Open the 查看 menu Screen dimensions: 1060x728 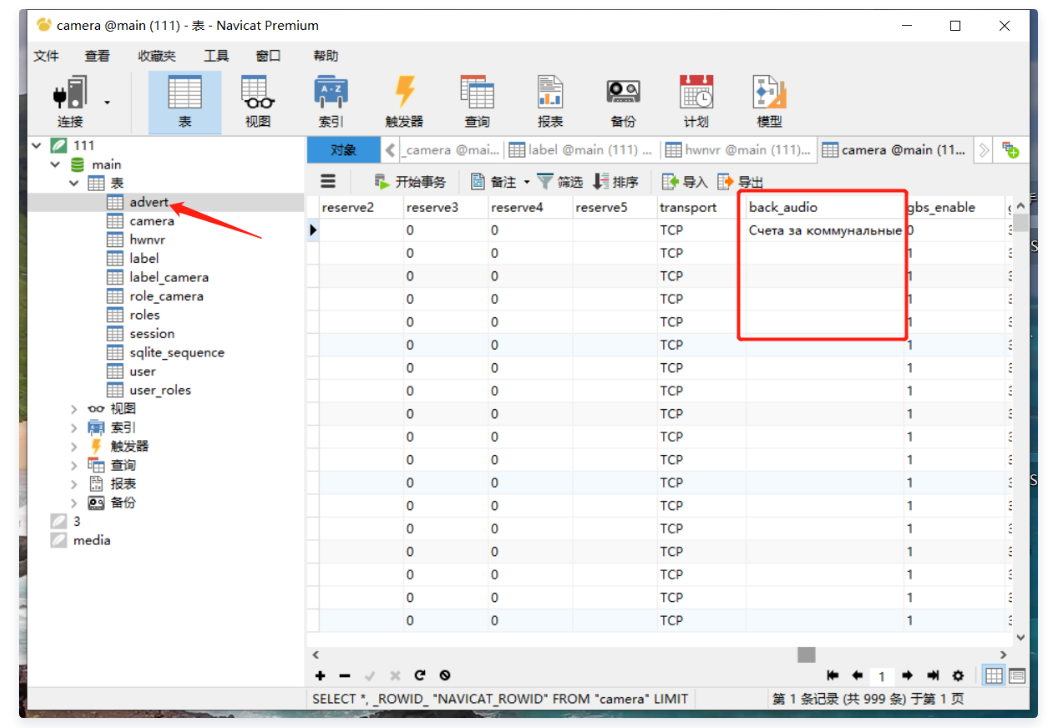click(97, 55)
